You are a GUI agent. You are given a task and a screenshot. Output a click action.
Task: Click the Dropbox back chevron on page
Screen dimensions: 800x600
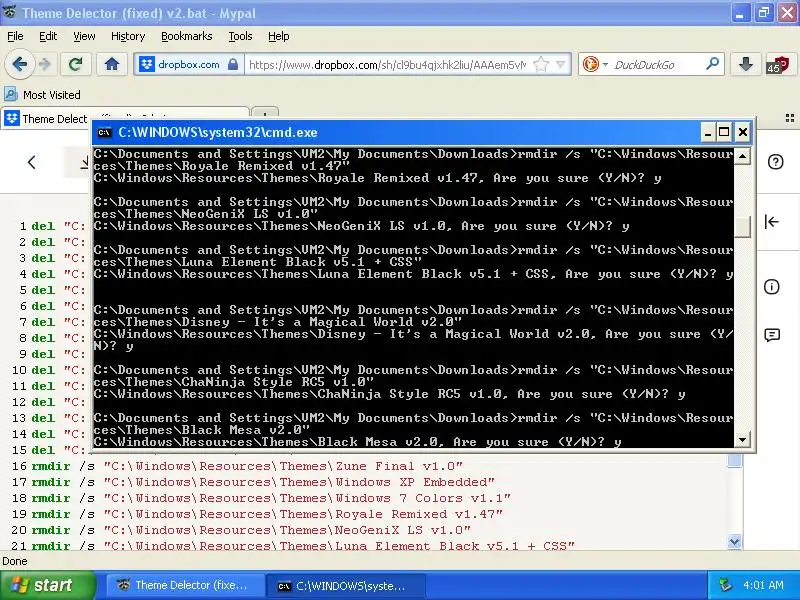[x=32, y=162]
